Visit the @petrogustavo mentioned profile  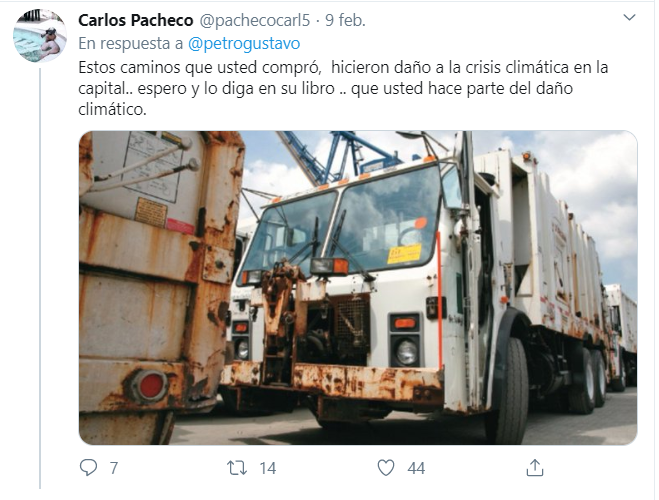(244, 44)
